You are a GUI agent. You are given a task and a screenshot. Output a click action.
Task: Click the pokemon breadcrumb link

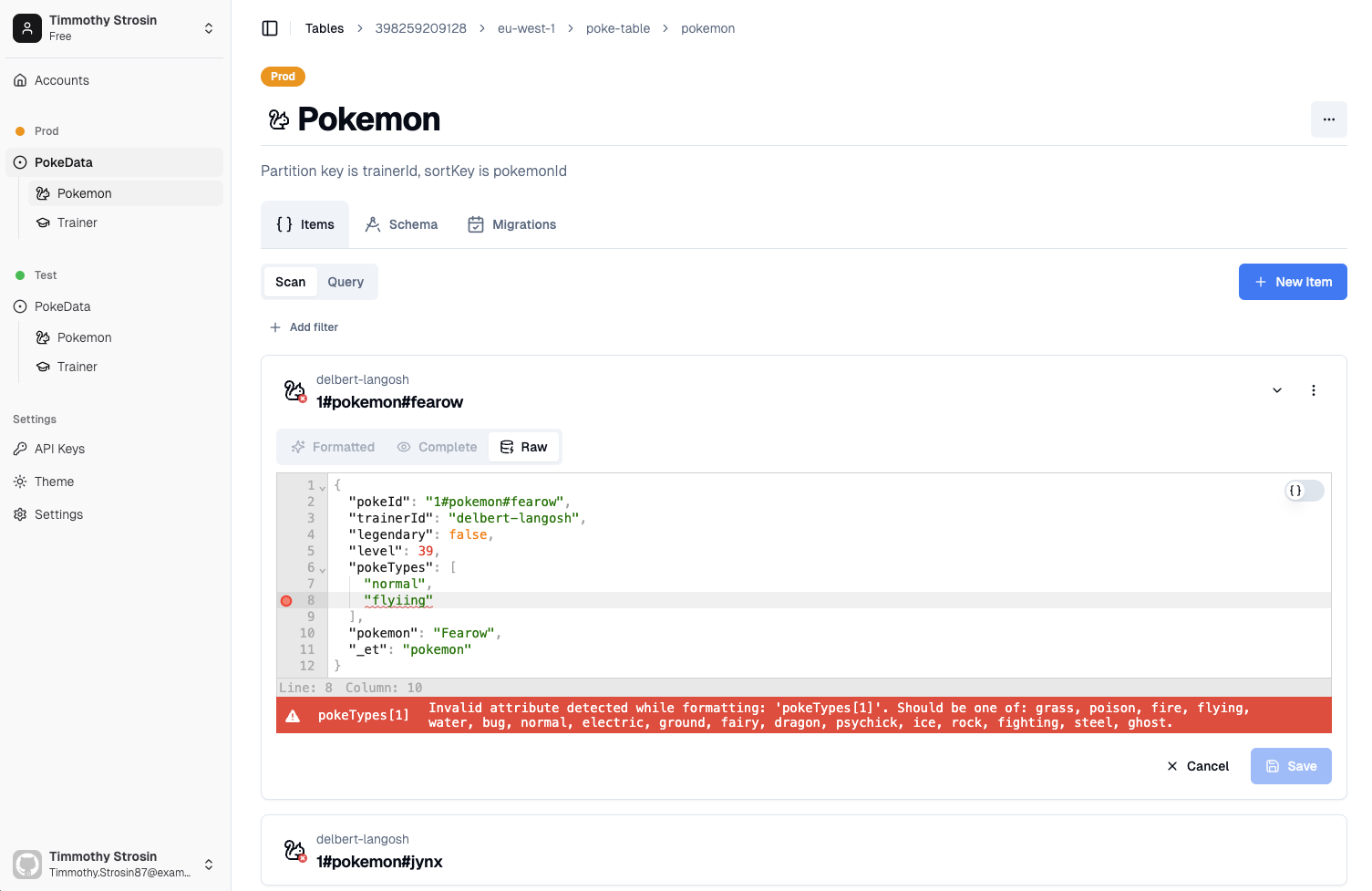(x=707, y=28)
